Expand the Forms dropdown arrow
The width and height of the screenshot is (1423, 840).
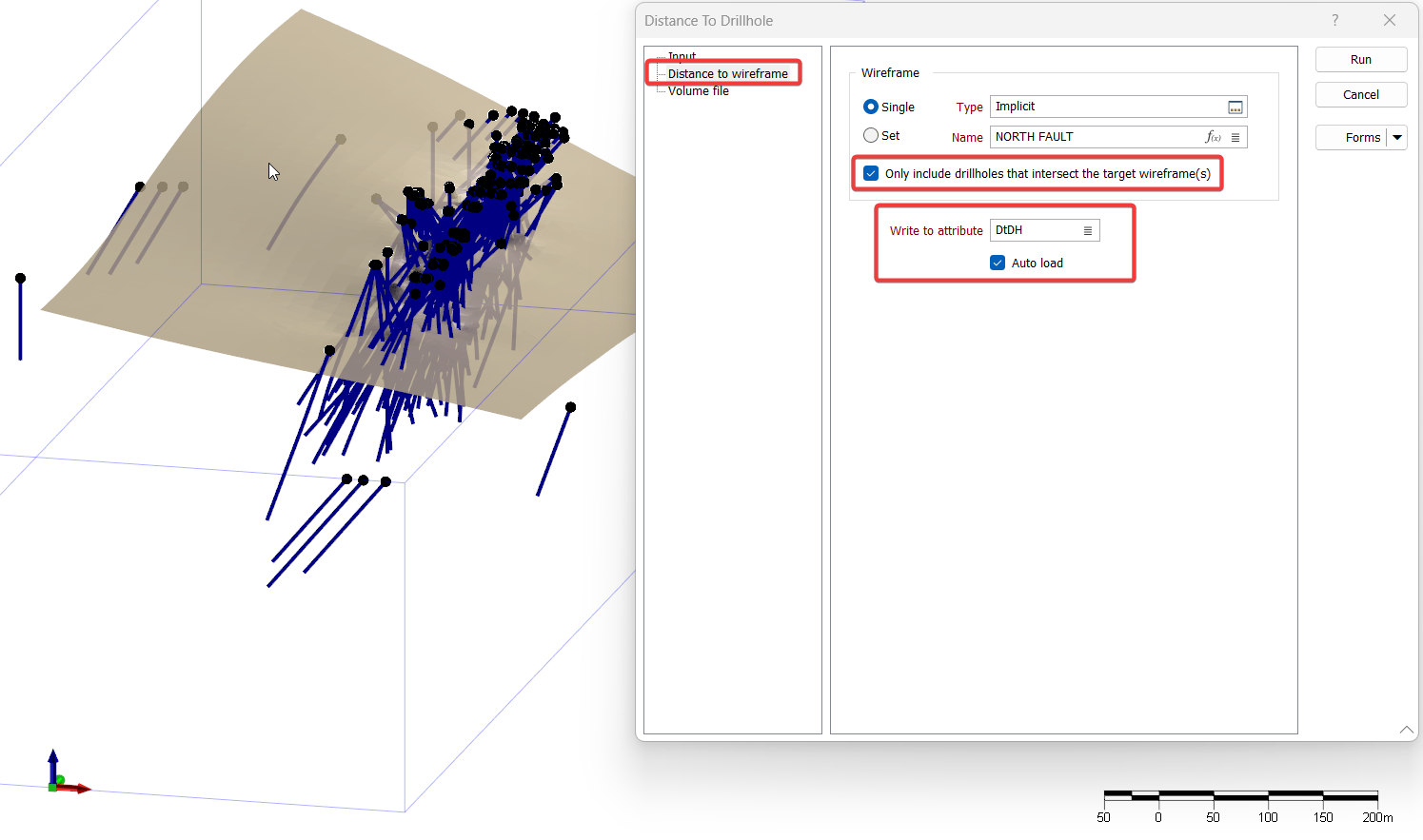point(1397,138)
